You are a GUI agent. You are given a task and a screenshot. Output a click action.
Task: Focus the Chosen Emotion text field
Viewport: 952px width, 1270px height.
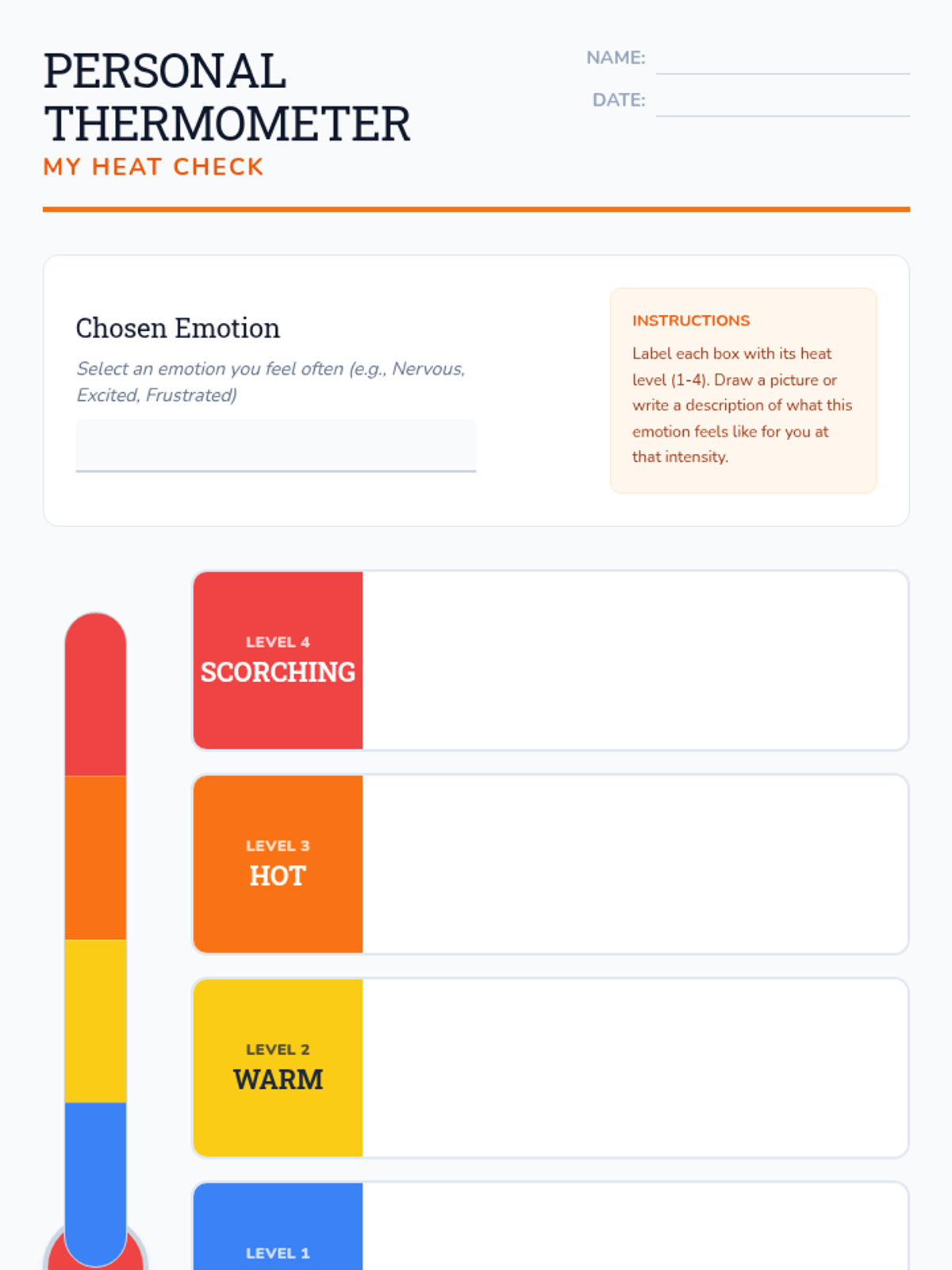tap(275, 445)
